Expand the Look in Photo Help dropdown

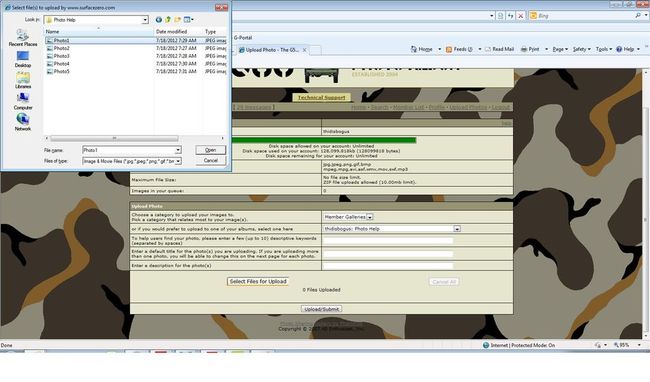click(145, 20)
